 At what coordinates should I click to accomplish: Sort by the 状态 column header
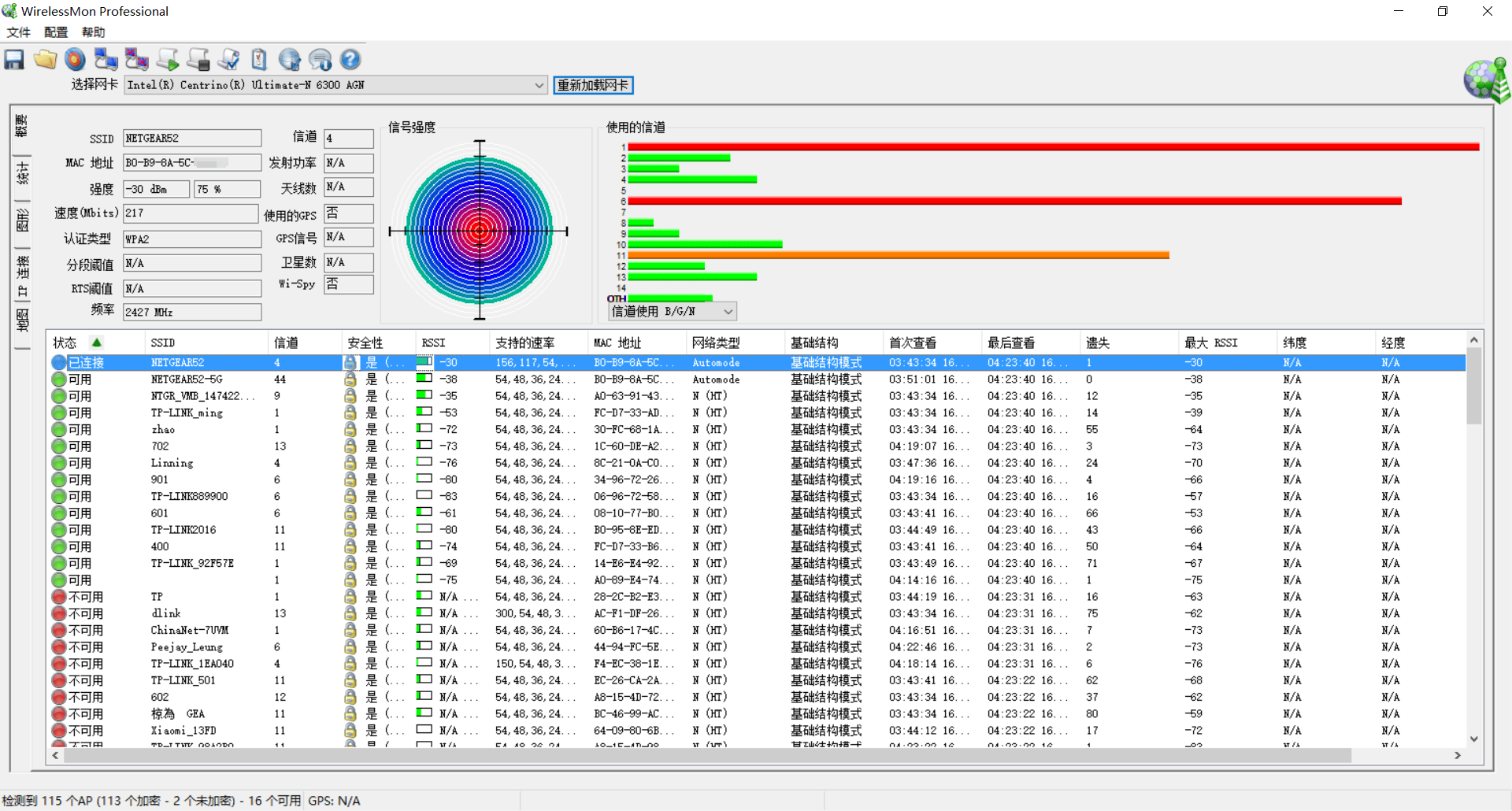(65, 343)
